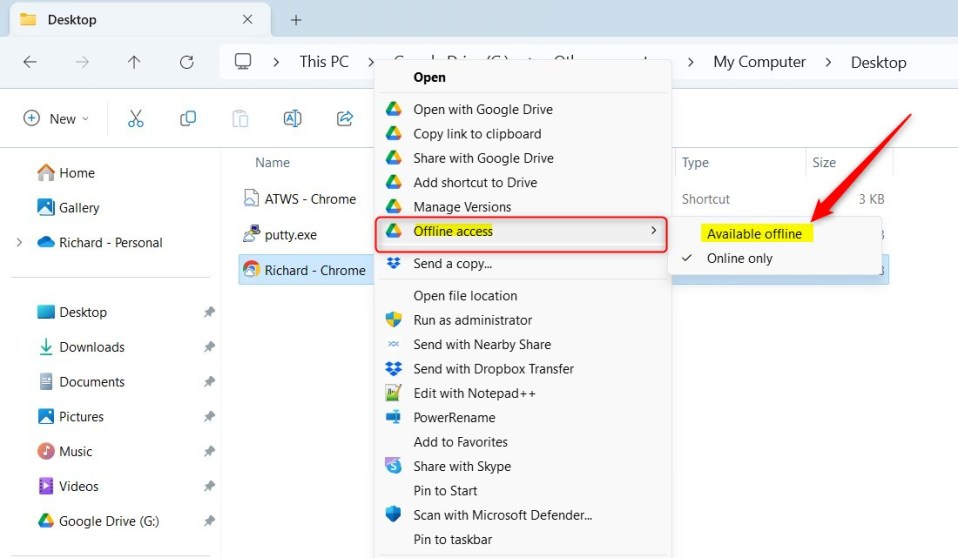Choose Pin to taskbar

click(522, 540)
